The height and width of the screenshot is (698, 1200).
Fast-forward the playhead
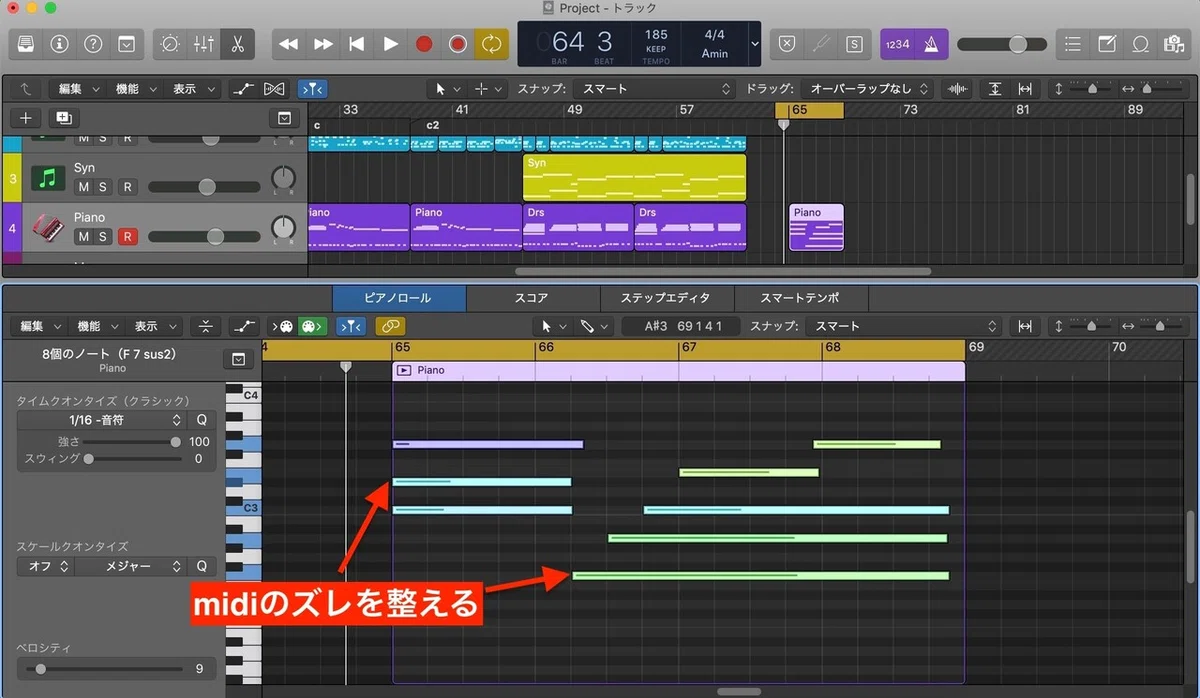click(323, 44)
